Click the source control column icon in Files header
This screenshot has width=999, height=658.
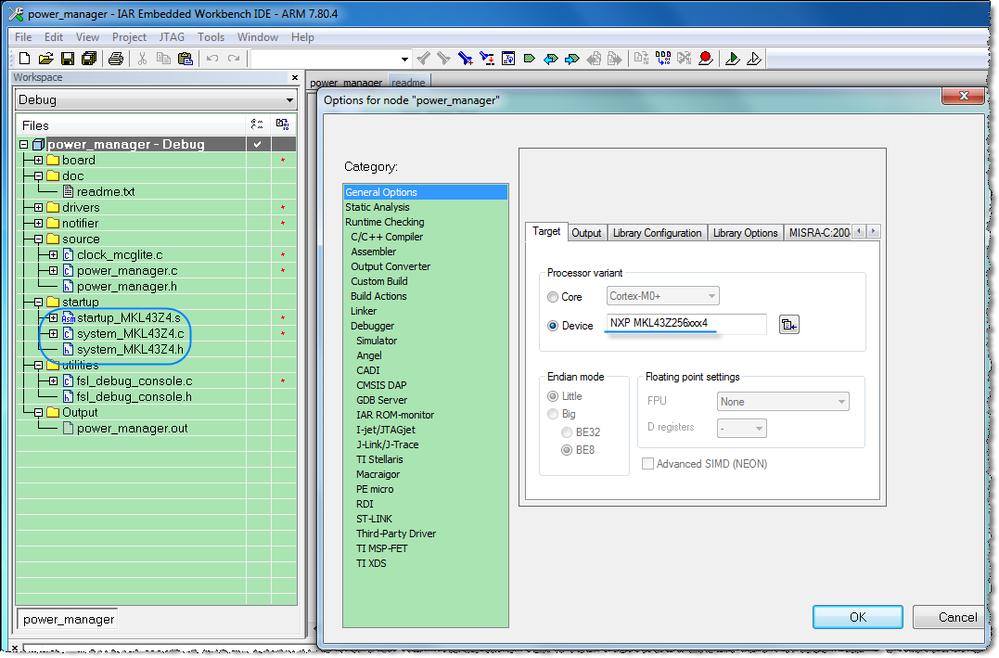282,124
